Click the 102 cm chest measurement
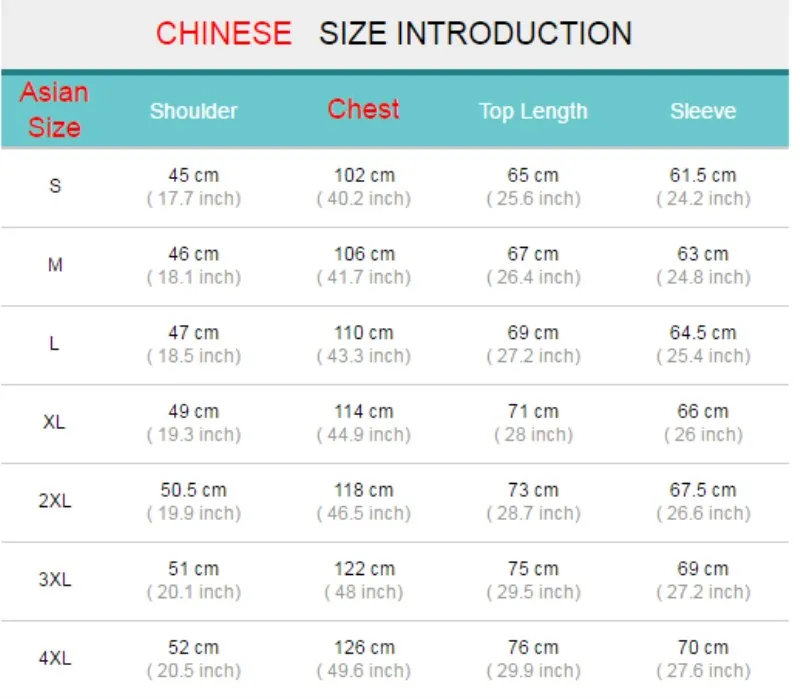The width and height of the screenshot is (800, 699). tap(364, 176)
